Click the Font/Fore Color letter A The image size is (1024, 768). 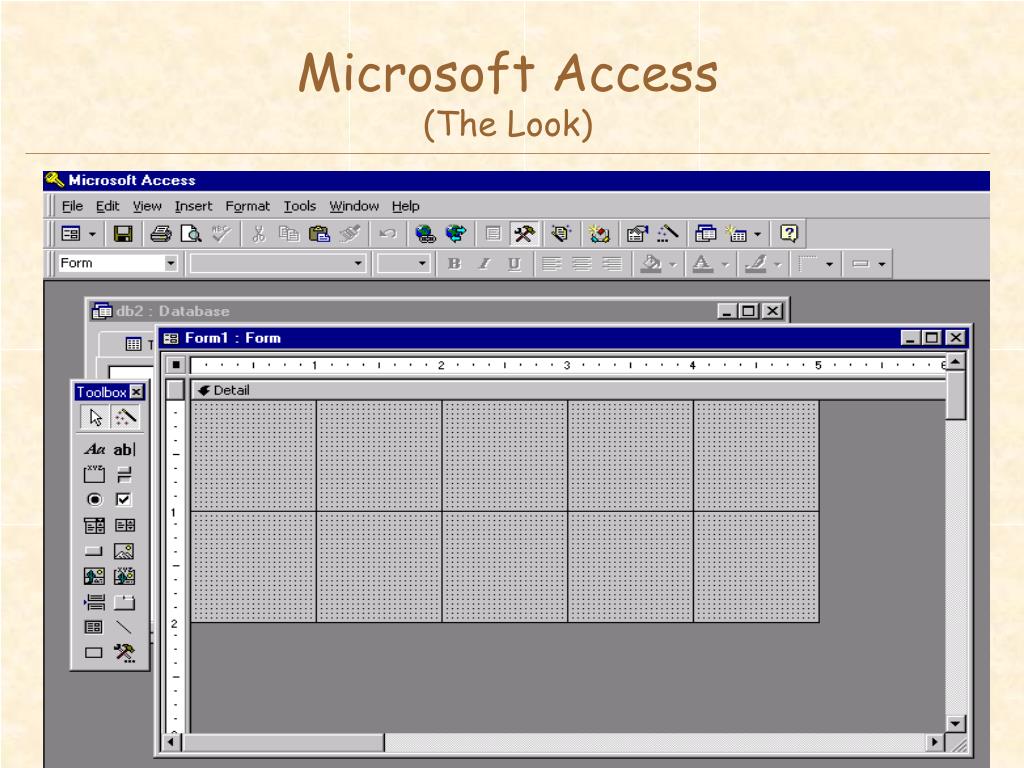click(703, 264)
